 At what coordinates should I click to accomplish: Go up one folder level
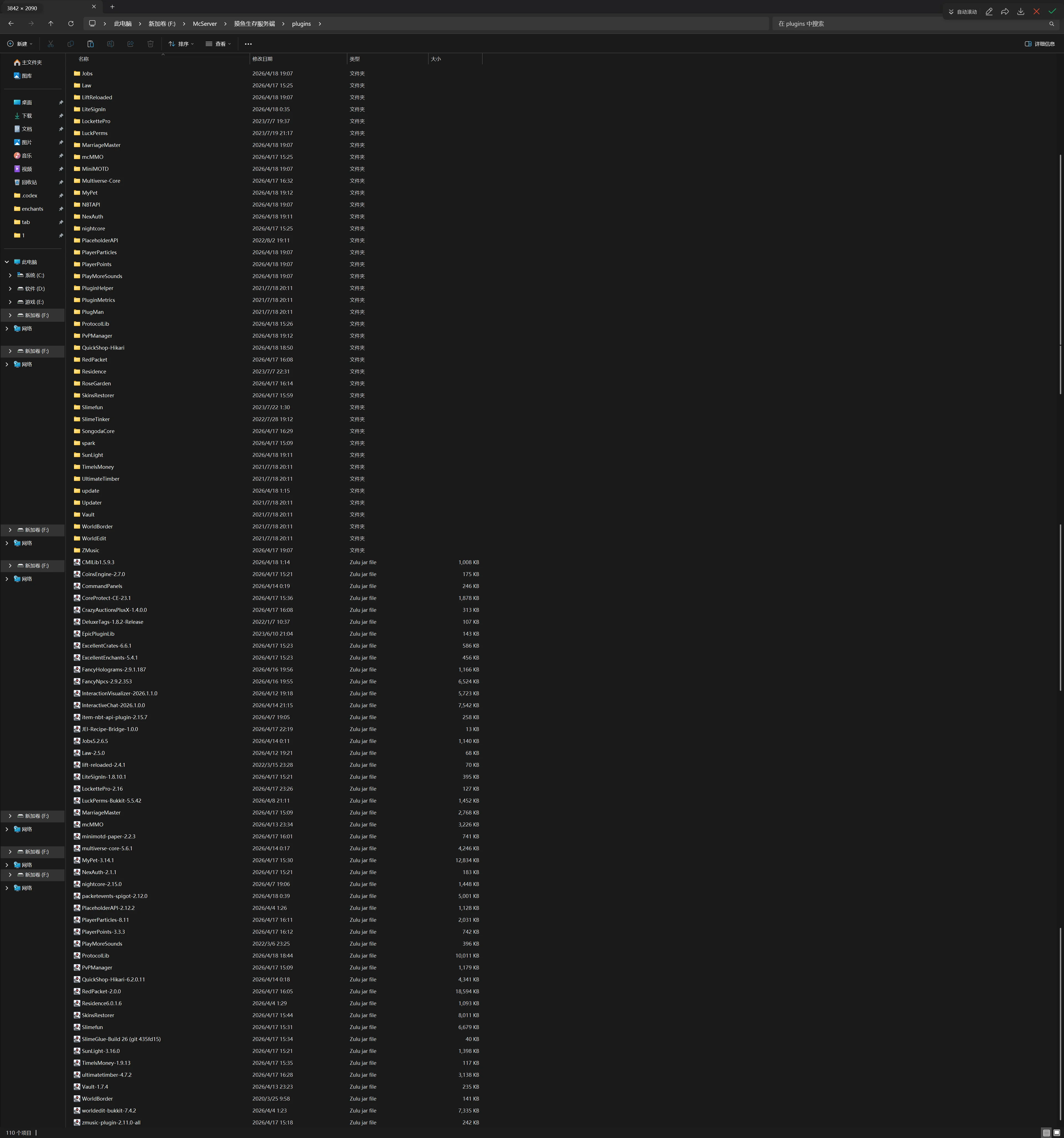pos(51,24)
